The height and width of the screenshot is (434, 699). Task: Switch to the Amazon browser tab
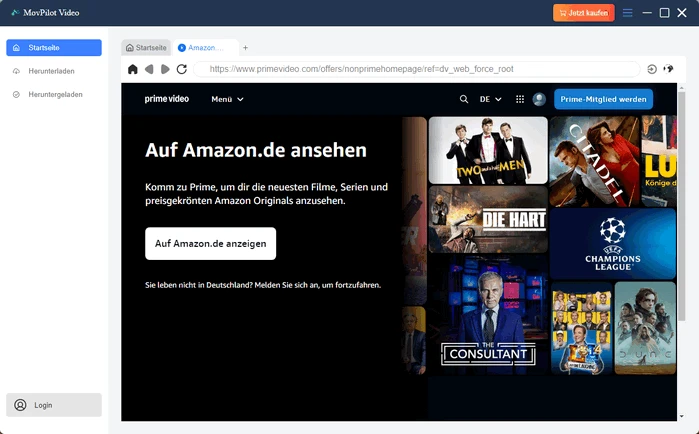206,48
